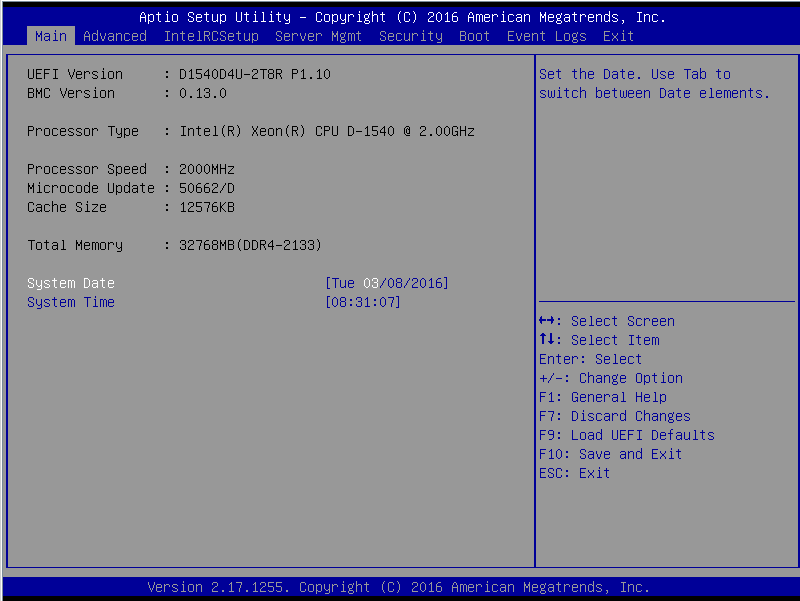Click the left-right arrows Select Screen hint

click(x=607, y=321)
